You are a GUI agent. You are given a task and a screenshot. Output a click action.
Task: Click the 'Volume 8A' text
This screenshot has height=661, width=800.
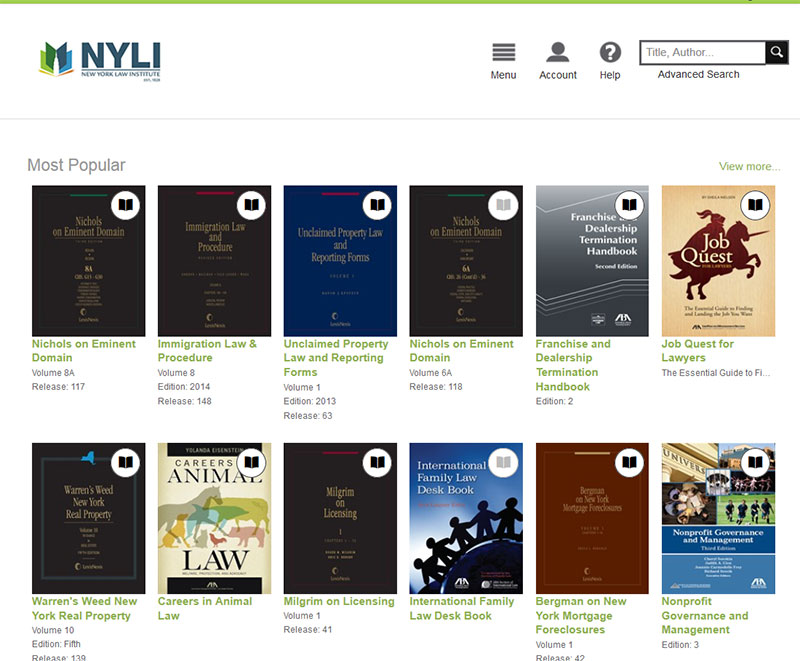(x=53, y=373)
